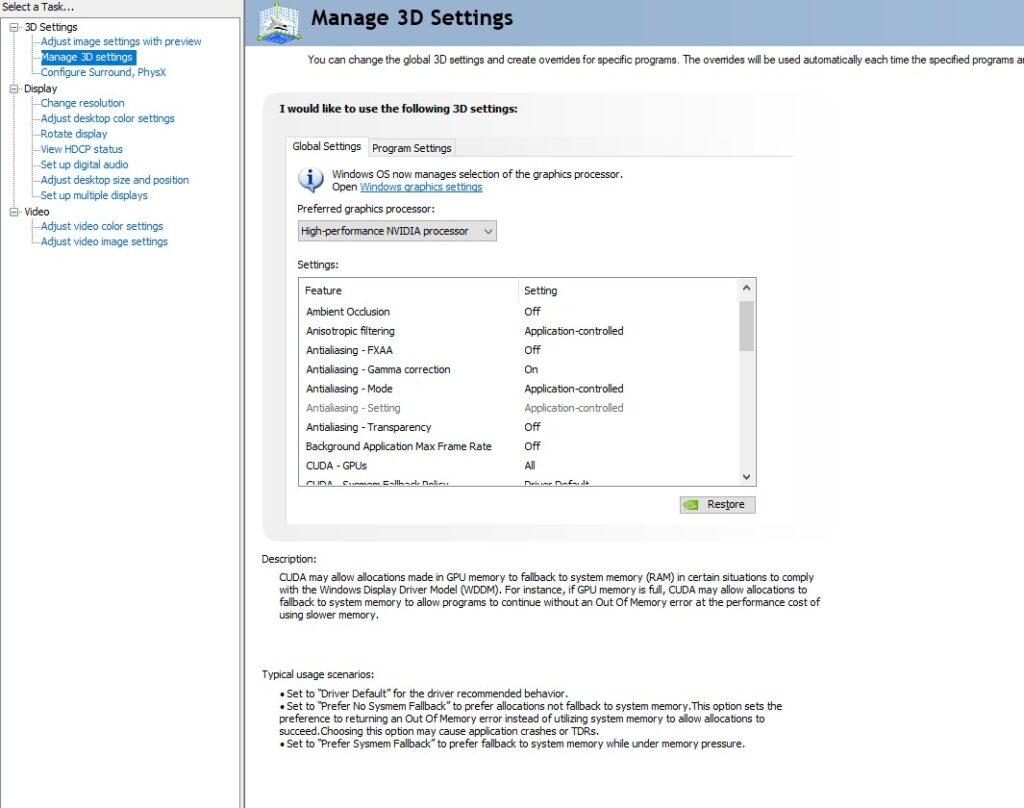
Task: Switch to the Global Settings tab
Action: [x=327, y=146]
